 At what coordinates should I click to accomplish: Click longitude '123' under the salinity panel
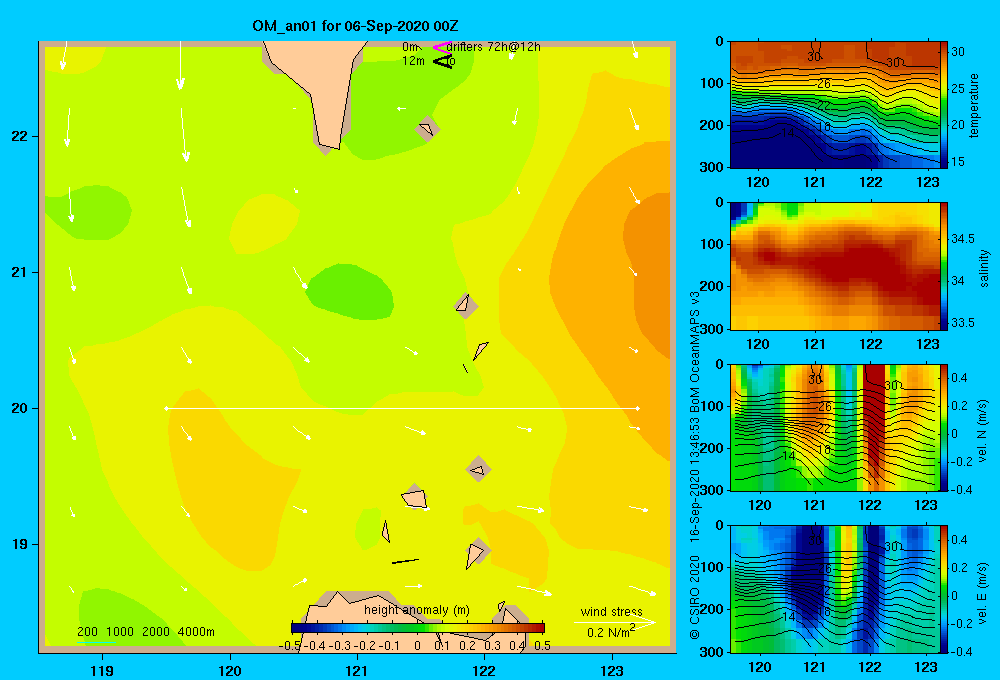pos(927,344)
